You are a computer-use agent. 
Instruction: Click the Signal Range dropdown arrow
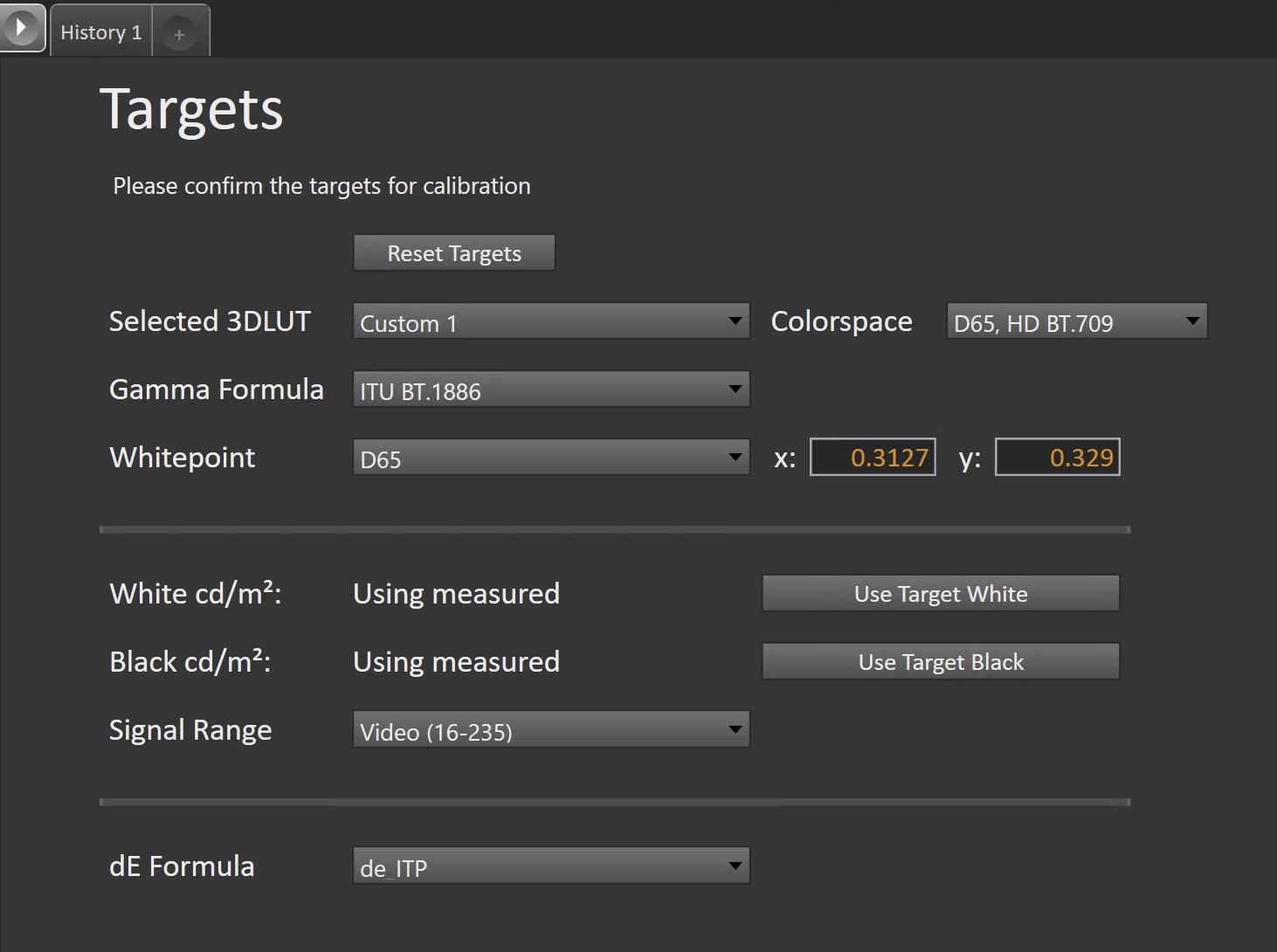click(x=735, y=730)
